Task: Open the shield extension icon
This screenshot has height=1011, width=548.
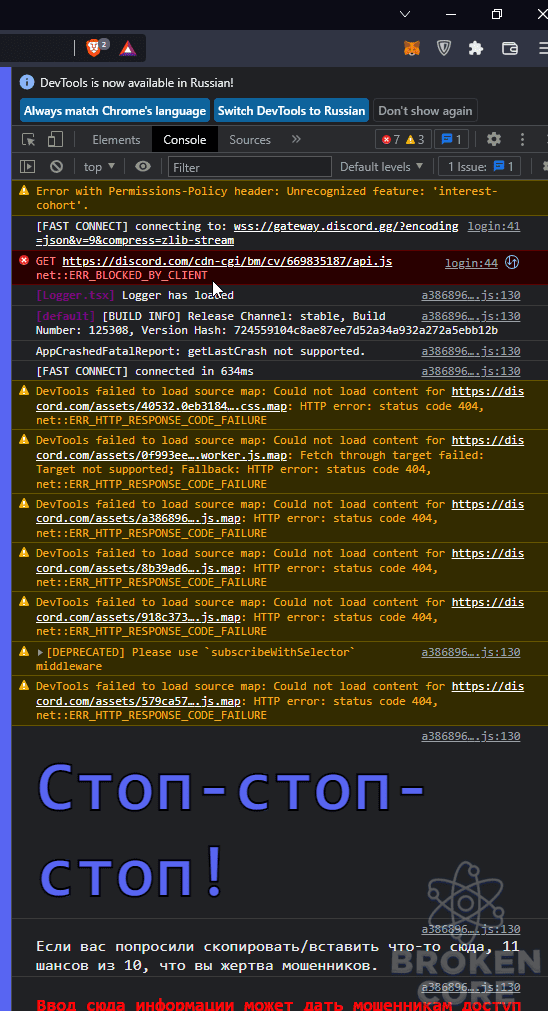Action: [x=444, y=48]
